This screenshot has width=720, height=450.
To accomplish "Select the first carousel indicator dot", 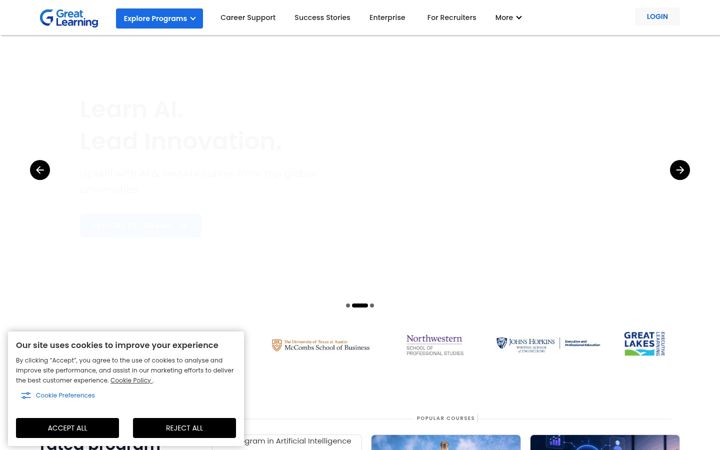I will 348,305.
